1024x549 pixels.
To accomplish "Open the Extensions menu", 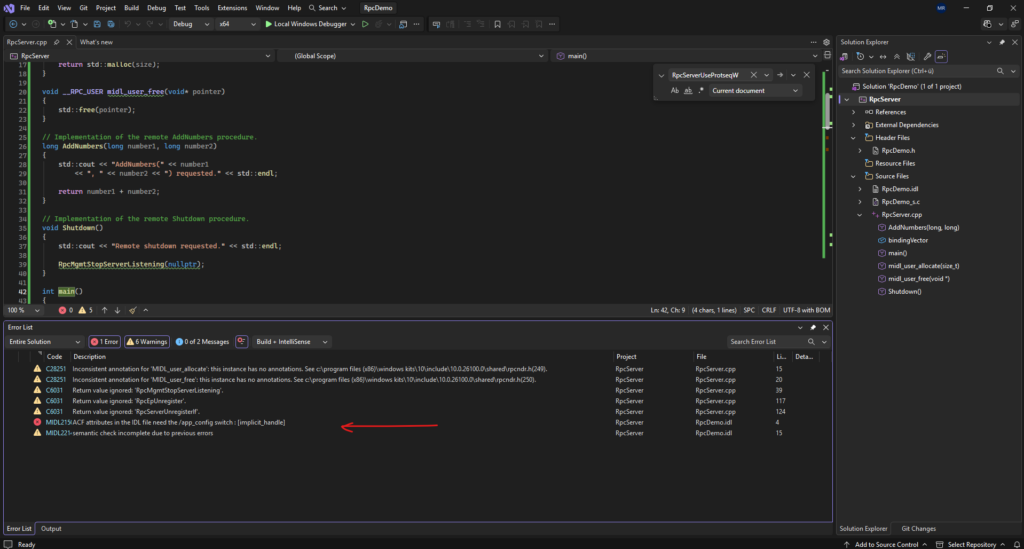I will [x=232, y=8].
